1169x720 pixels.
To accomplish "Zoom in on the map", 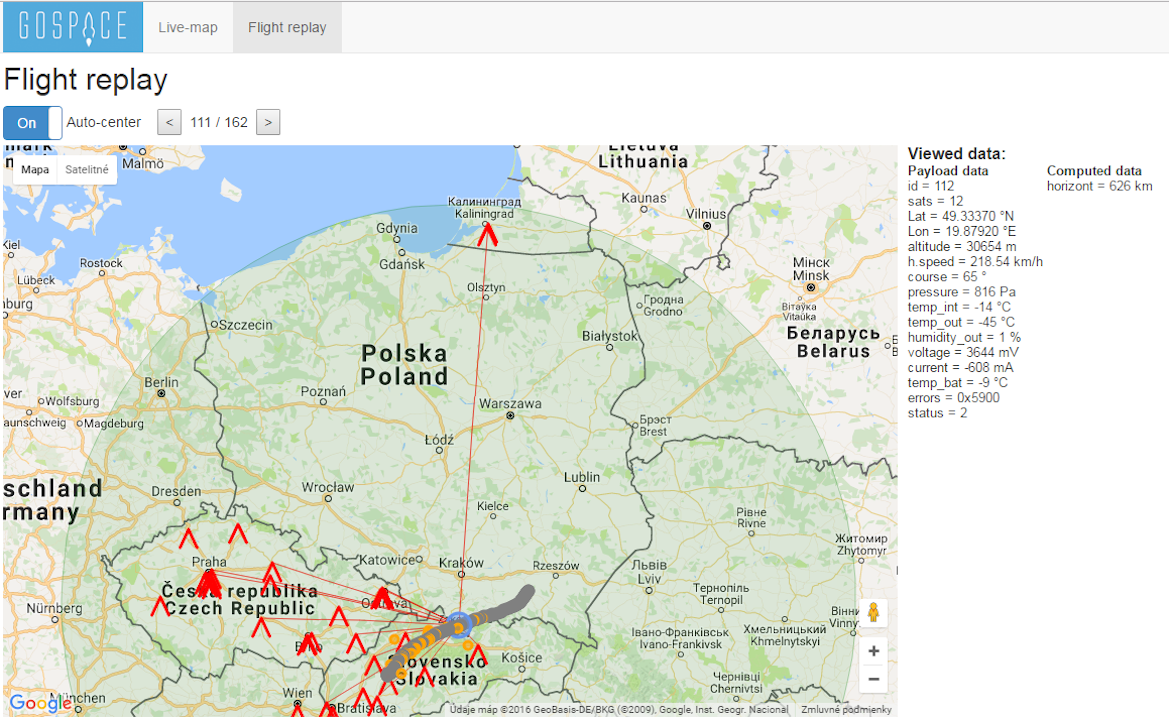I will click(873, 651).
